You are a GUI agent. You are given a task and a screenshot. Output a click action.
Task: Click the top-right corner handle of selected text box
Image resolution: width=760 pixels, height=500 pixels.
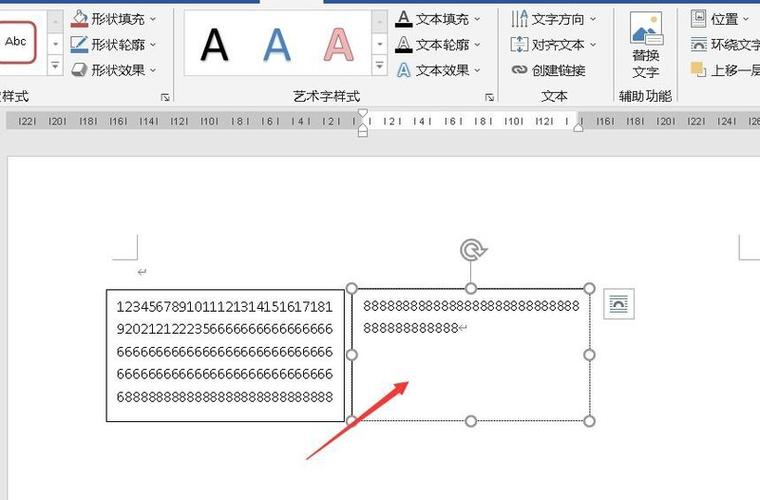[x=589, y=289]
